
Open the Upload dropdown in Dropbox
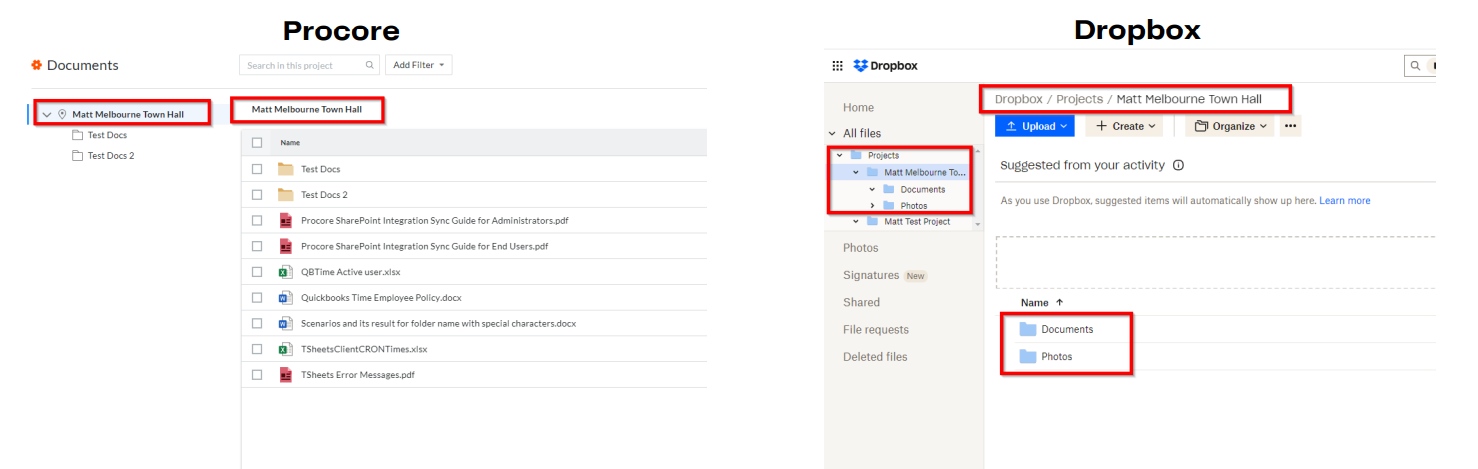pos(1035,126)
